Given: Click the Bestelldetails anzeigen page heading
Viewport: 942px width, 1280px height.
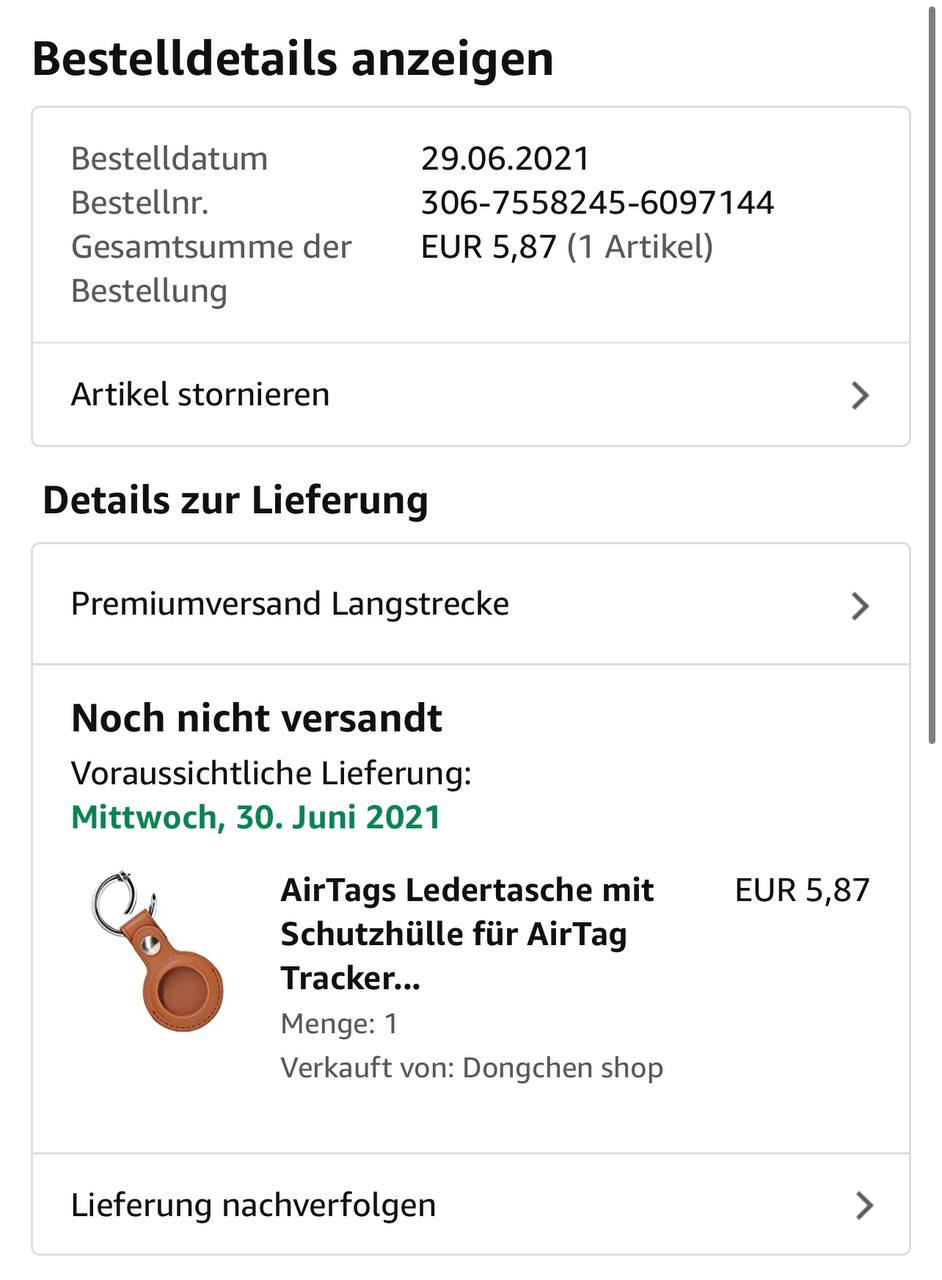Looking at the screenshot, I should tap(293, 58).
